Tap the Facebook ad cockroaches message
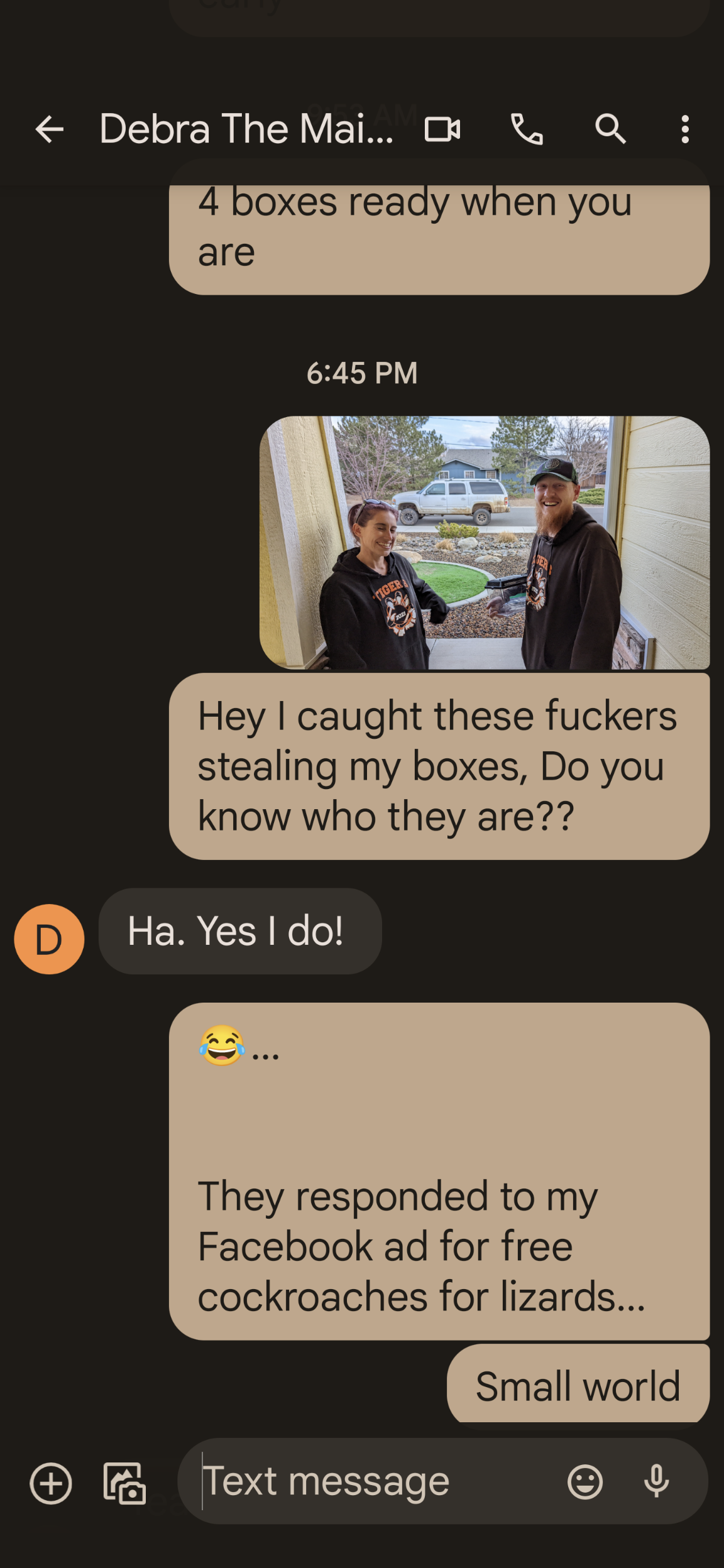This screenshot has width=724, height=1568. (439, 1171)
